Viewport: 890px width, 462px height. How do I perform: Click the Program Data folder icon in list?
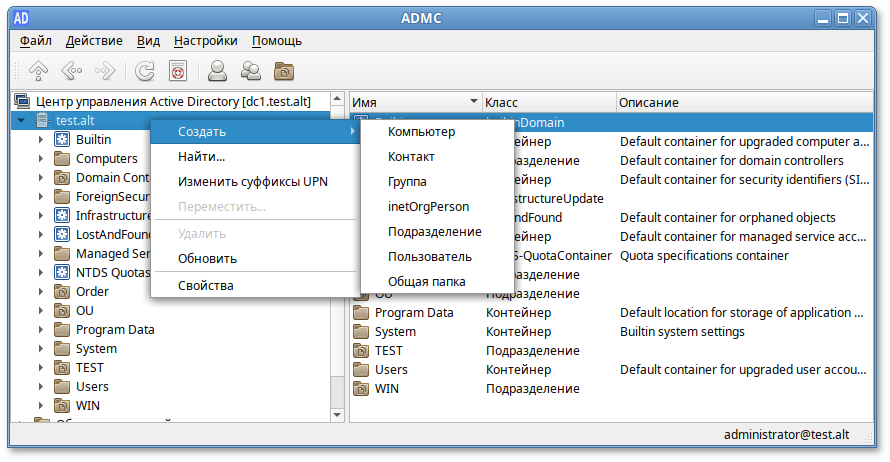point(361,313)
